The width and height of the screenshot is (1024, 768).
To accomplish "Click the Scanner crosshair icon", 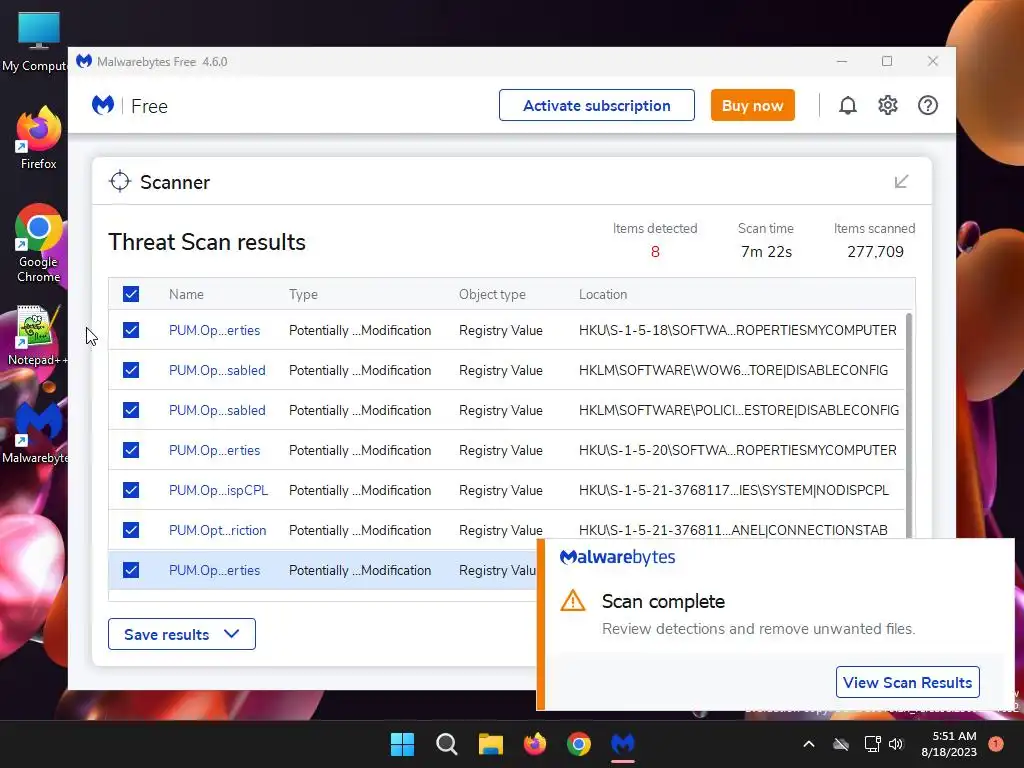I will (120, 182).
